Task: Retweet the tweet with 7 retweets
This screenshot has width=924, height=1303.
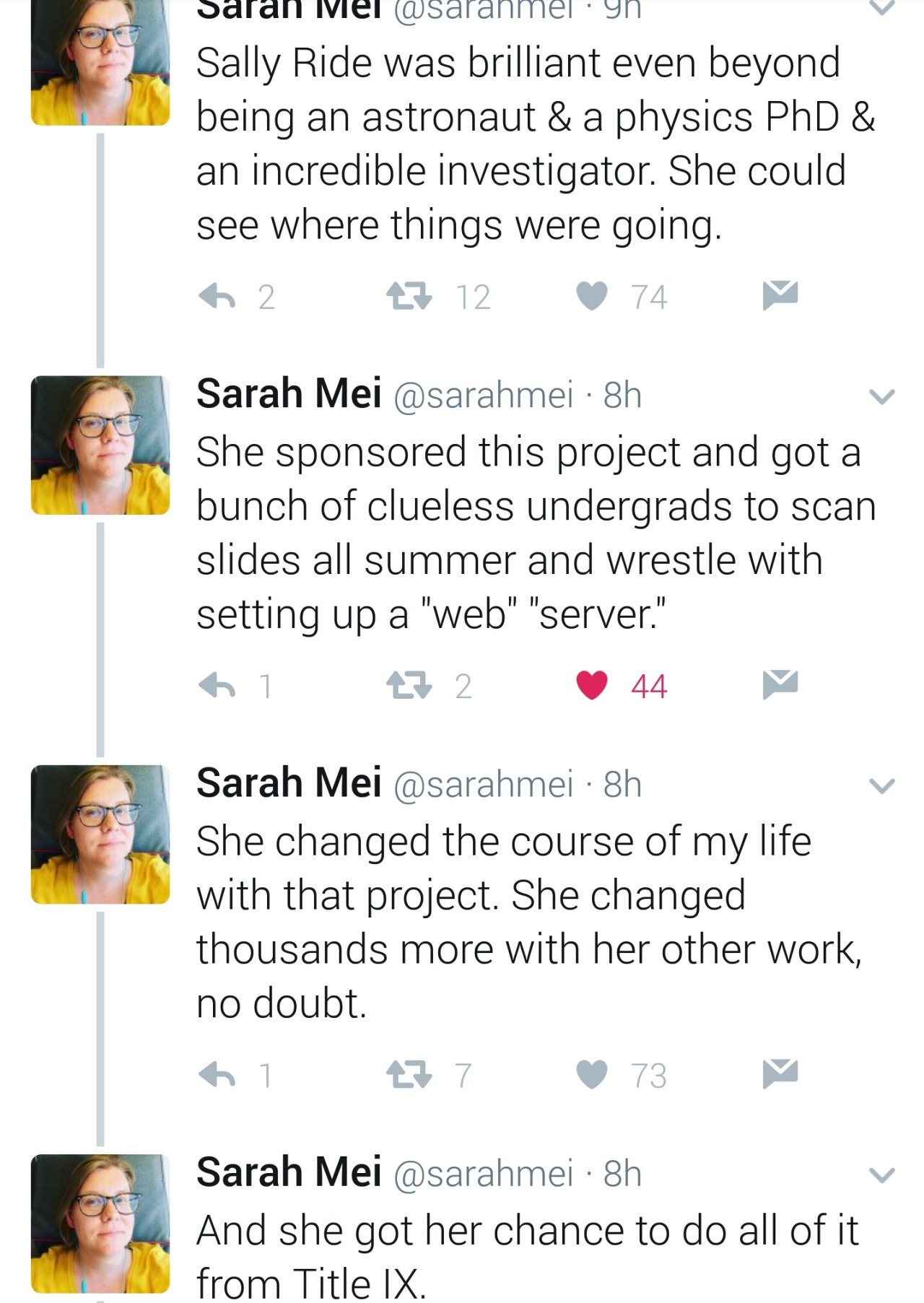Action: (409, 1074)
